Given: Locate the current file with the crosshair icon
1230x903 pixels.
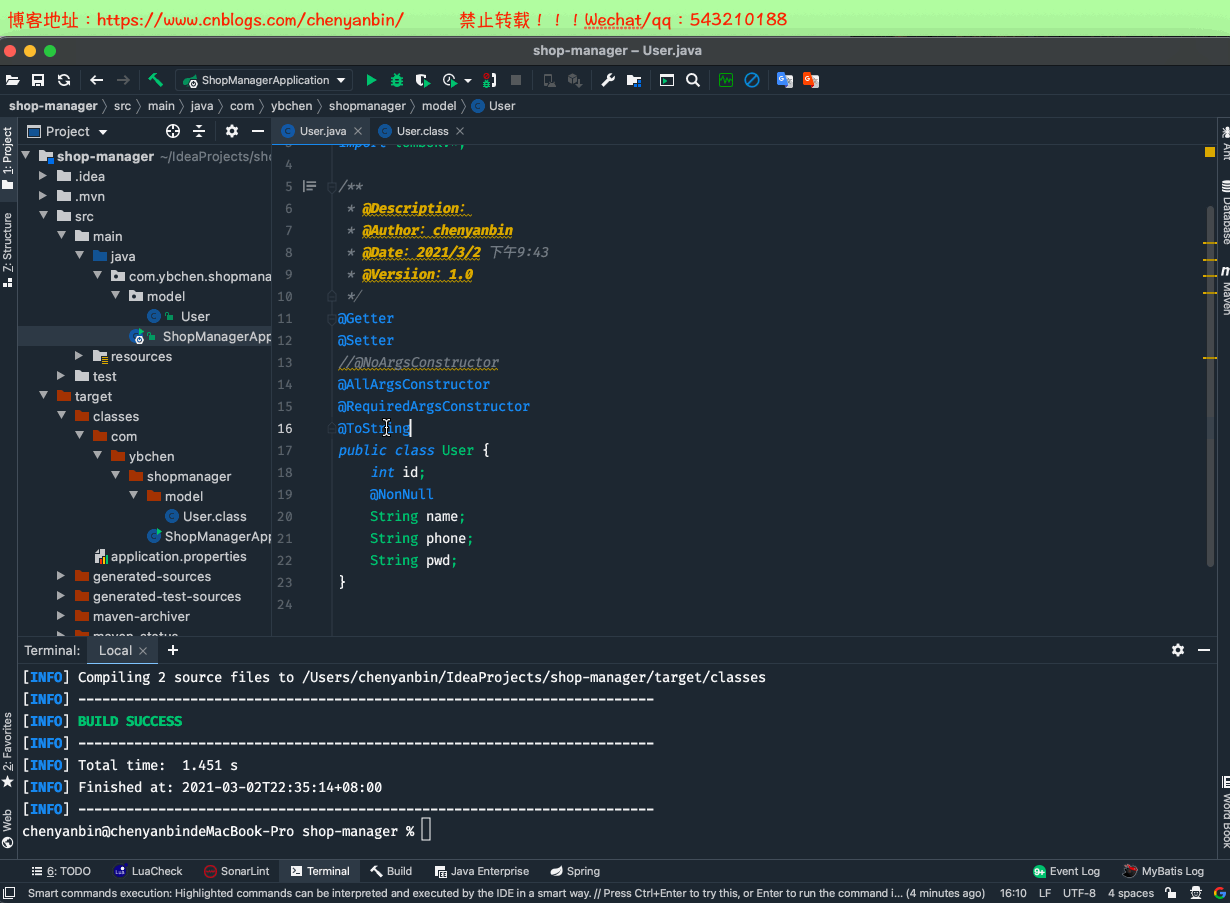Looking at the screenshot, I should tap(173, 131).
